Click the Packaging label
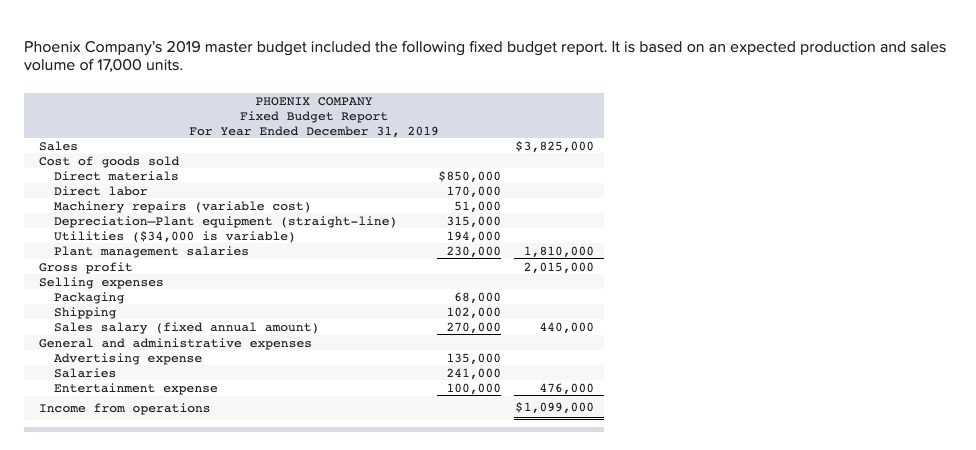The image size is (976, 450). tap(89, 297)
